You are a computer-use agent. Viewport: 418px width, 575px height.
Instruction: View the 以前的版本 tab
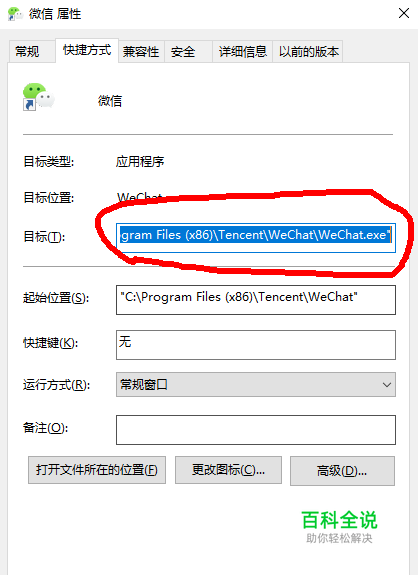[308, 51]
